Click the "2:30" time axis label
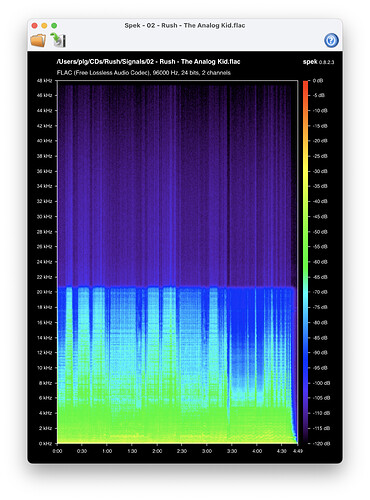 182,451
